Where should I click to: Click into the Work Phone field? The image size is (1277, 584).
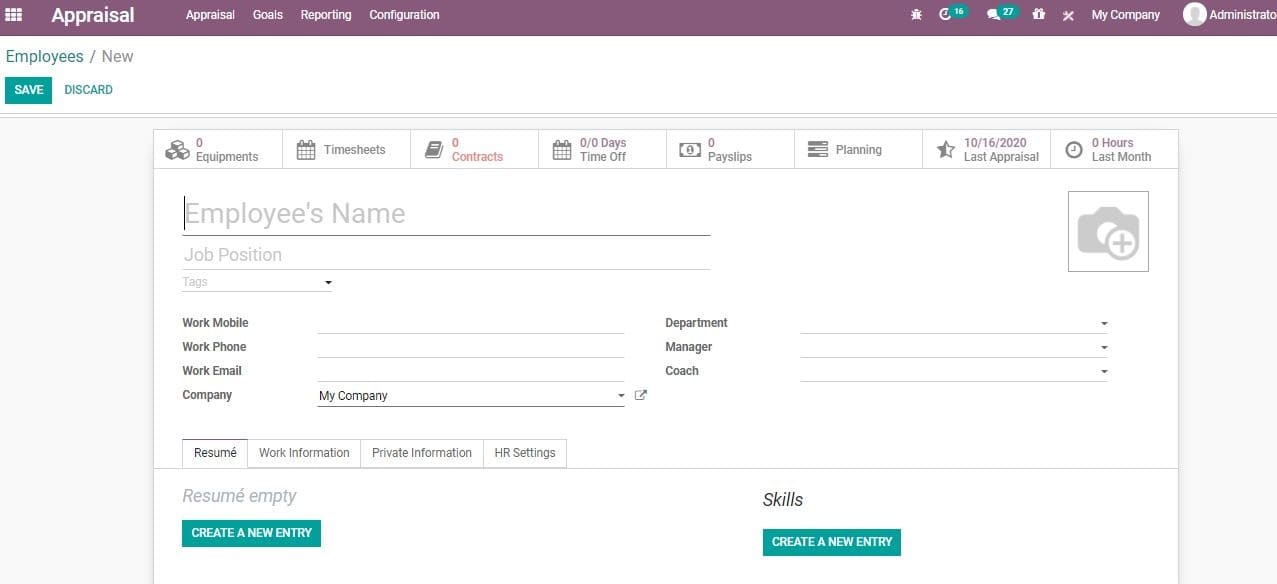(x=471, y=347)
